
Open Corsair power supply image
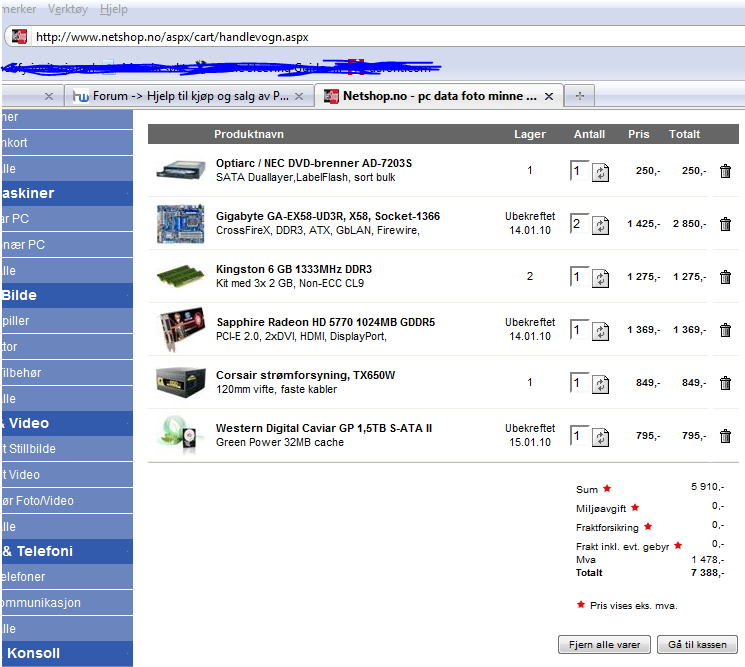181,382
